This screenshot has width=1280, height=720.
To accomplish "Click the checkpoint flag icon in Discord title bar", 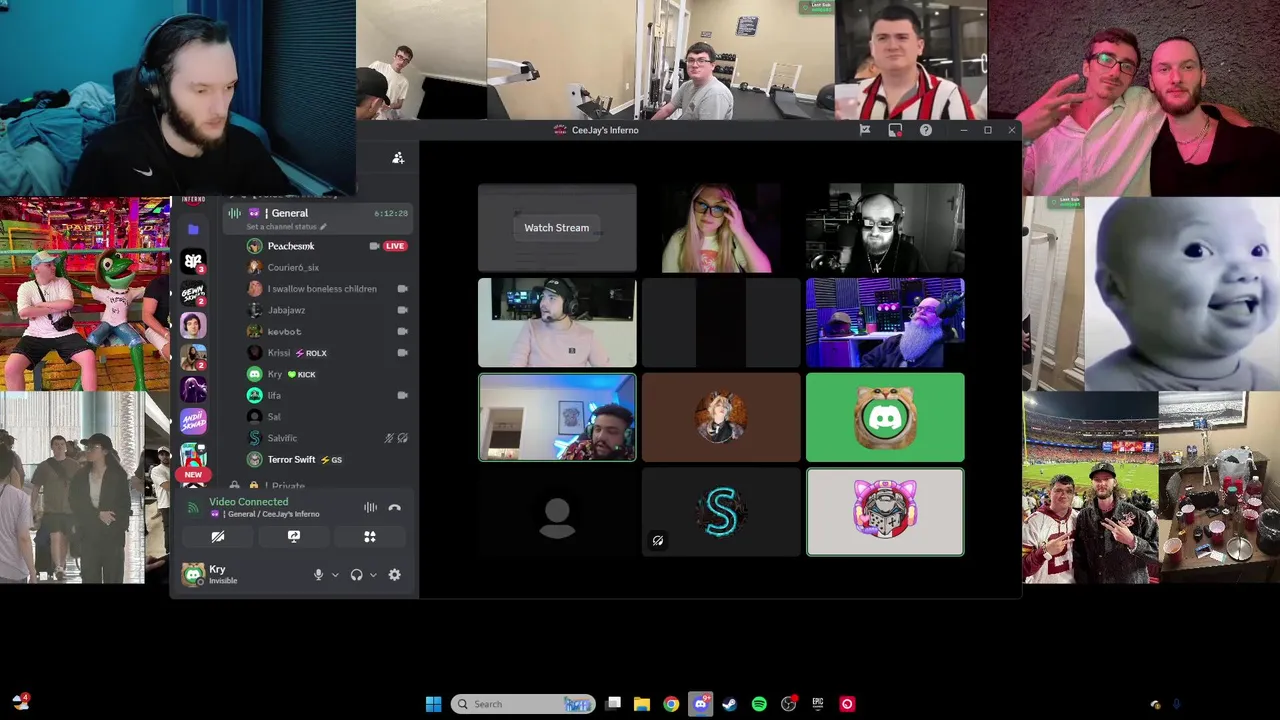I will click(x=865, y=130).
